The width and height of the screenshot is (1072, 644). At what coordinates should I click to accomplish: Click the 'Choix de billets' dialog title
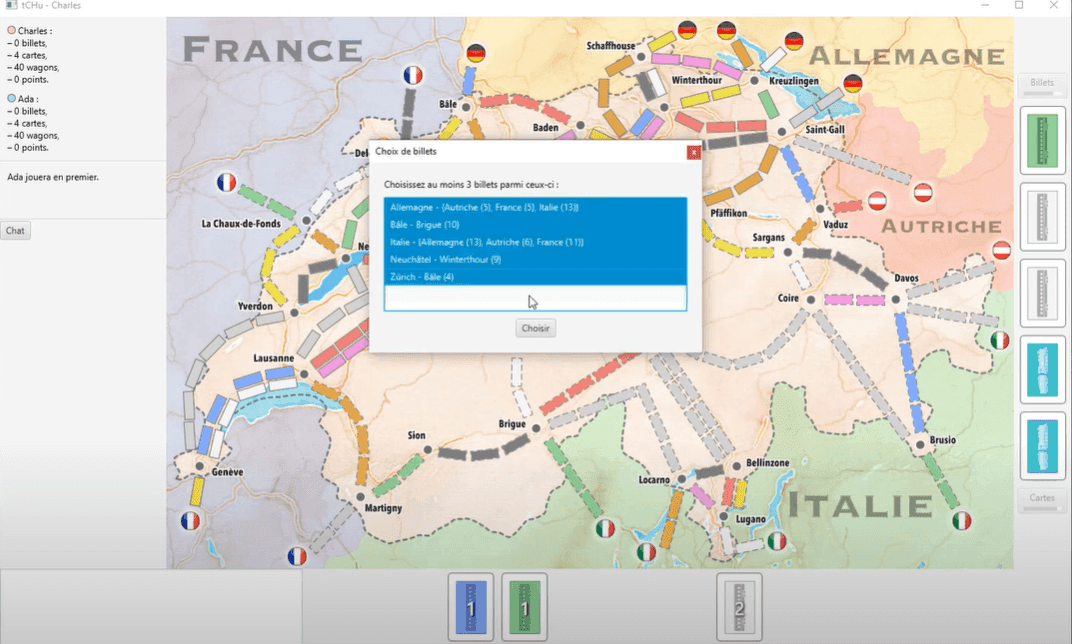(405, 152)
